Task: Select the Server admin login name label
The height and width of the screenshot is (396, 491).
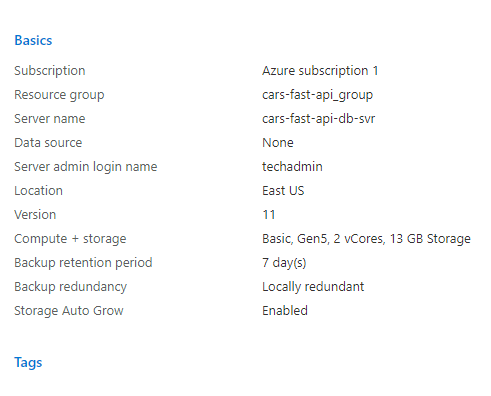Action: pyautogui.click(x=86, y=167)
